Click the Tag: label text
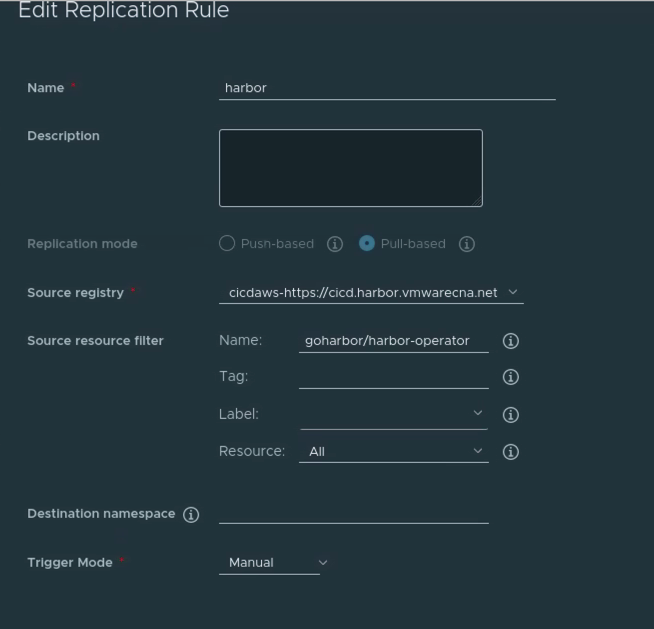Viewport: 654px width, 629px height. 234,377
